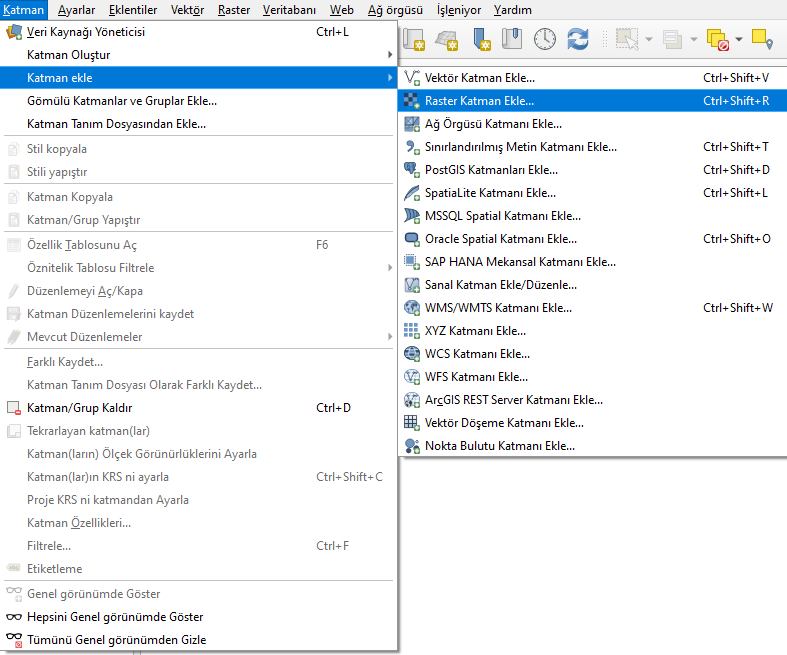The width and height of the screenshot is (787, 655).
Task: Click the Nokta Bulutu Katmanı icon
Action: pos(412,446)
